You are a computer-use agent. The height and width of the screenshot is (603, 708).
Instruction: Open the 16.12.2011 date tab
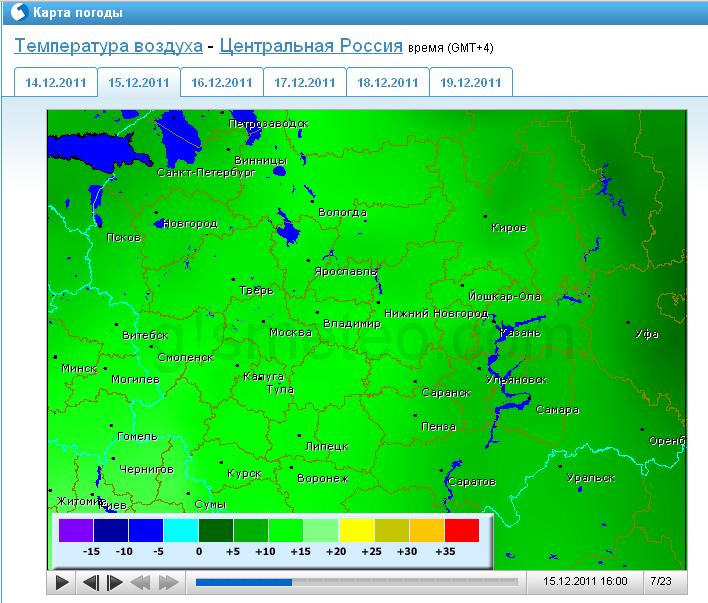[x=221, y=83]
